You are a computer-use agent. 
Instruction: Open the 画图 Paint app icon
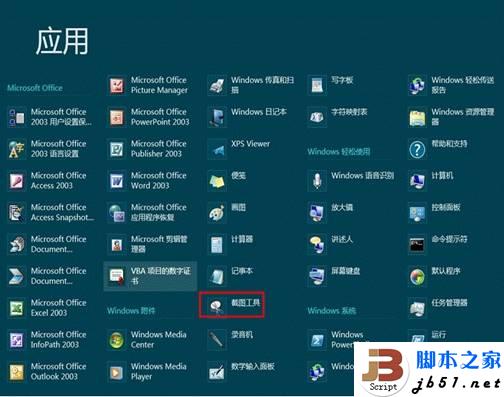pos(217,212)
